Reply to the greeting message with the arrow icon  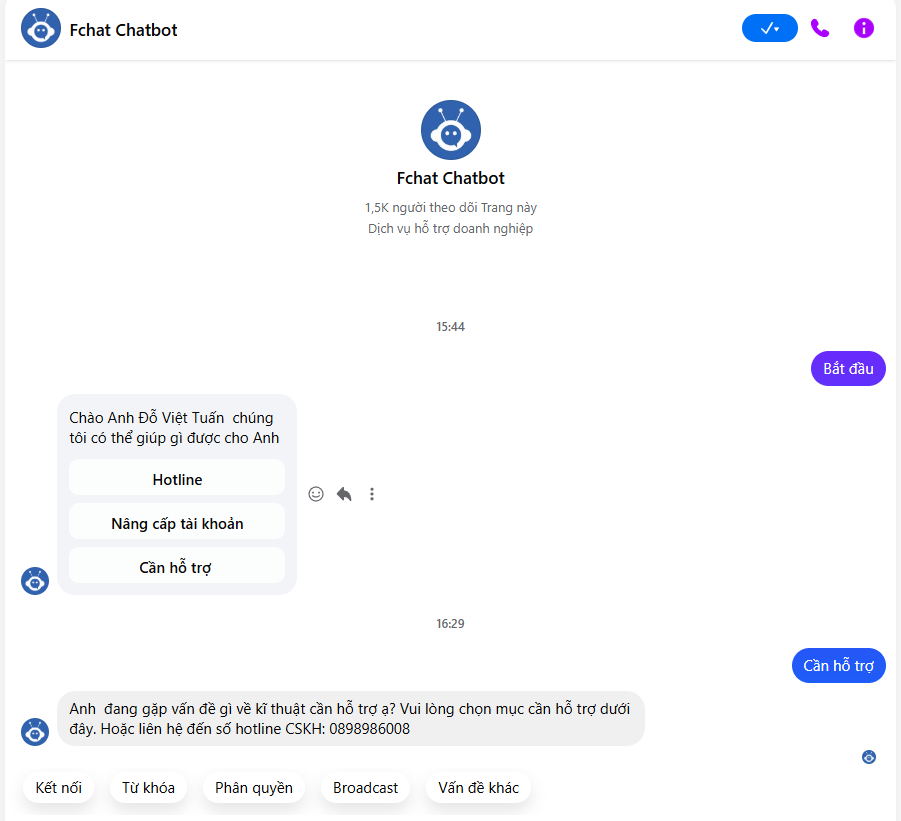click(344, 494)
